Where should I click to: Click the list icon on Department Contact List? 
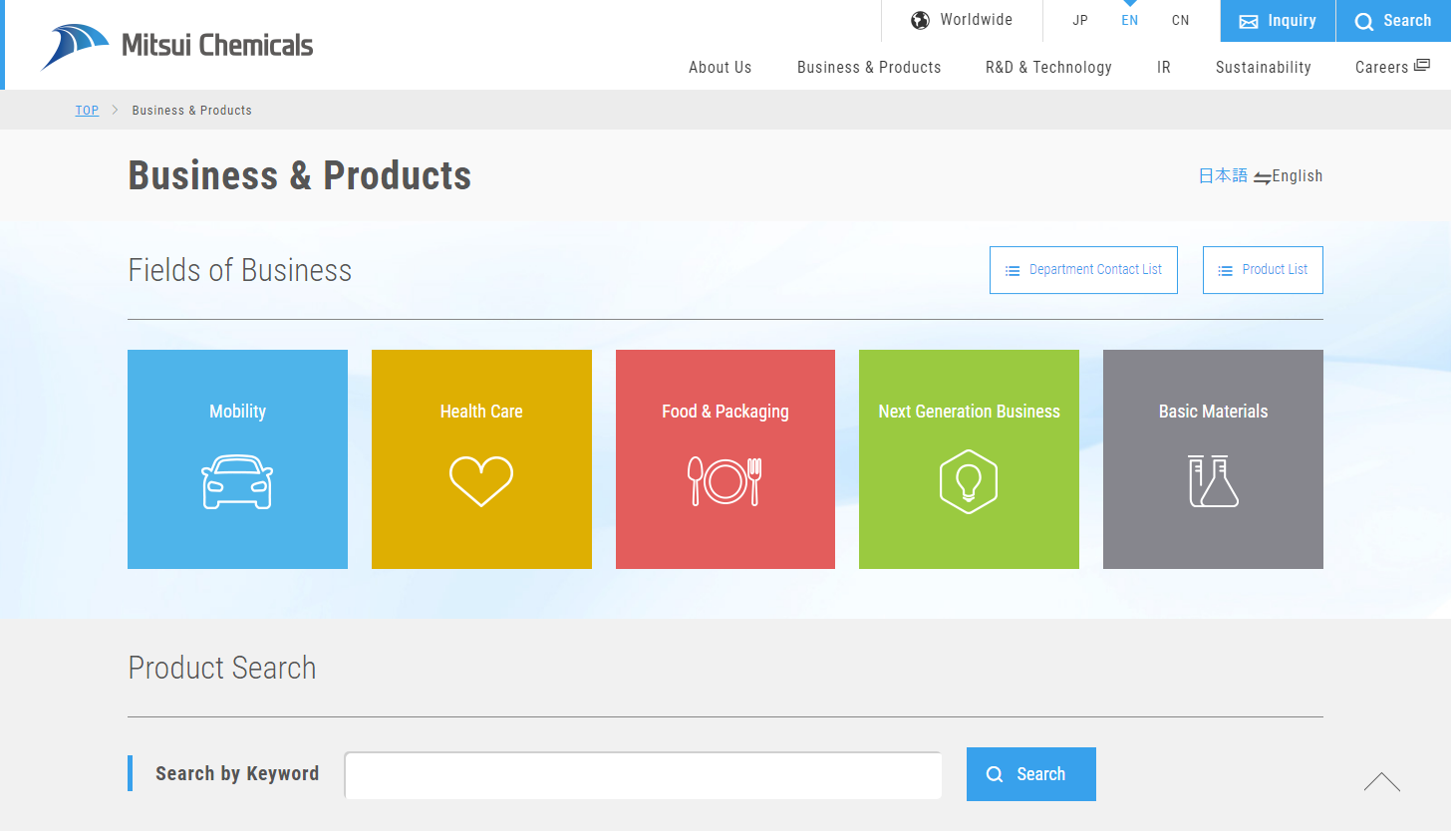[x=1013, y=271]
